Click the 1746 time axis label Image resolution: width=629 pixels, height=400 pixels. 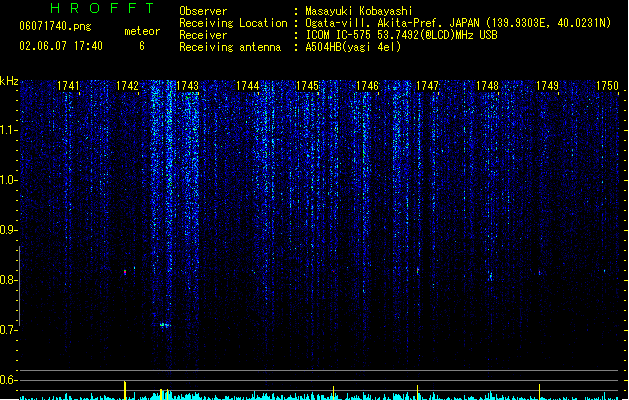point(367,86)
